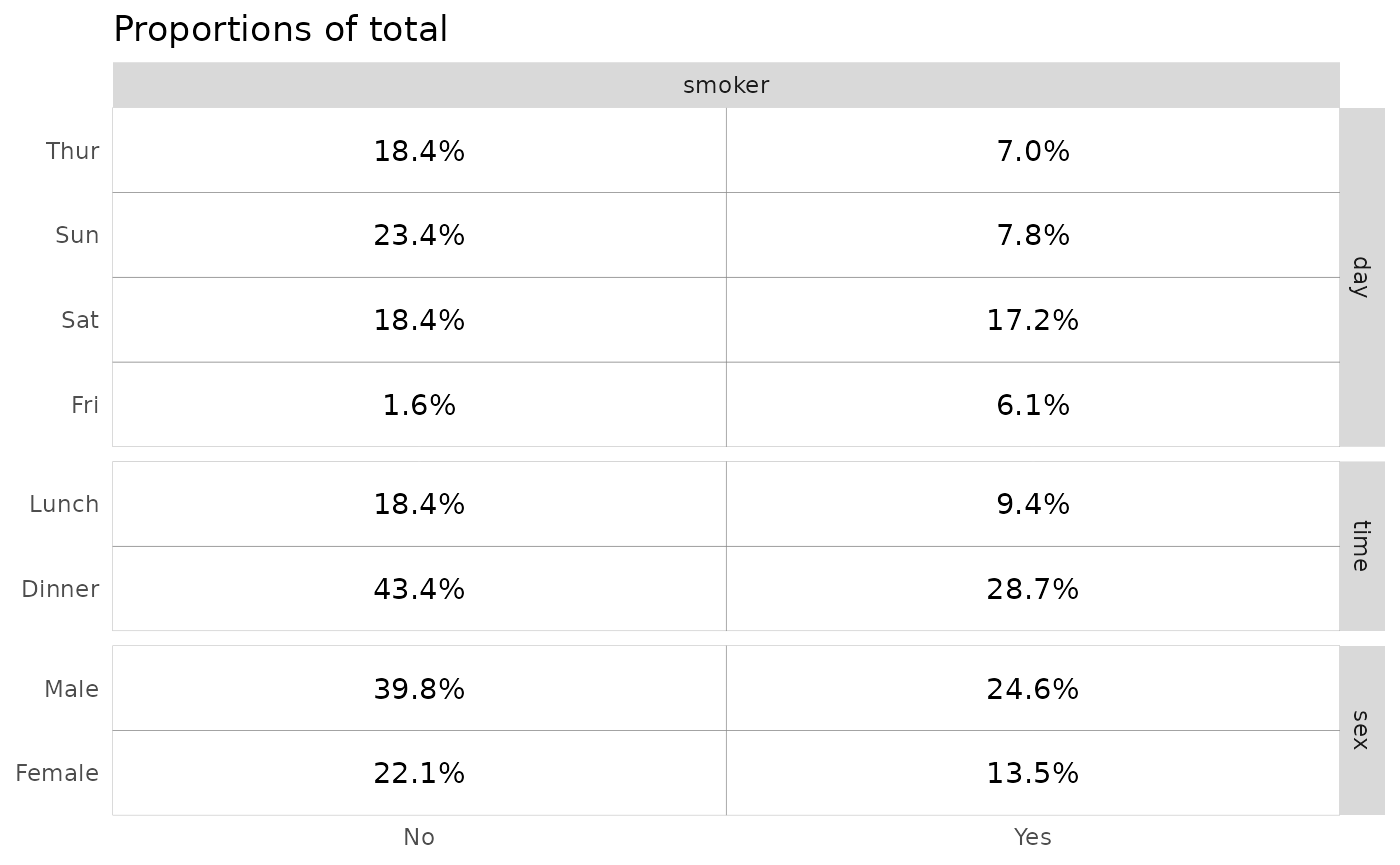This screenshot has width=1400, height=865.
Task: Select the 23.4% cell in Sun row
Action: coord(419,236)
